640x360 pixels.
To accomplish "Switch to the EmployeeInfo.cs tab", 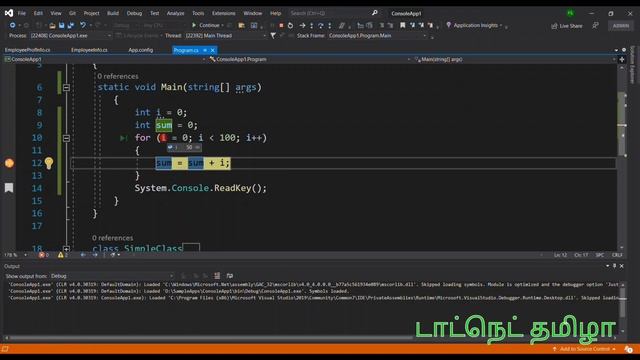I will 89,50.
